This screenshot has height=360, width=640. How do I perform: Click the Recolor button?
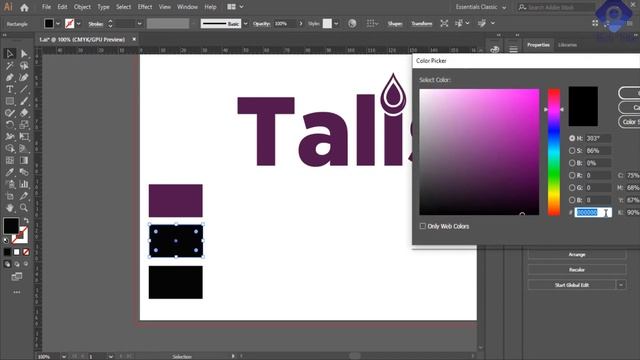click(x=577, y=269)
